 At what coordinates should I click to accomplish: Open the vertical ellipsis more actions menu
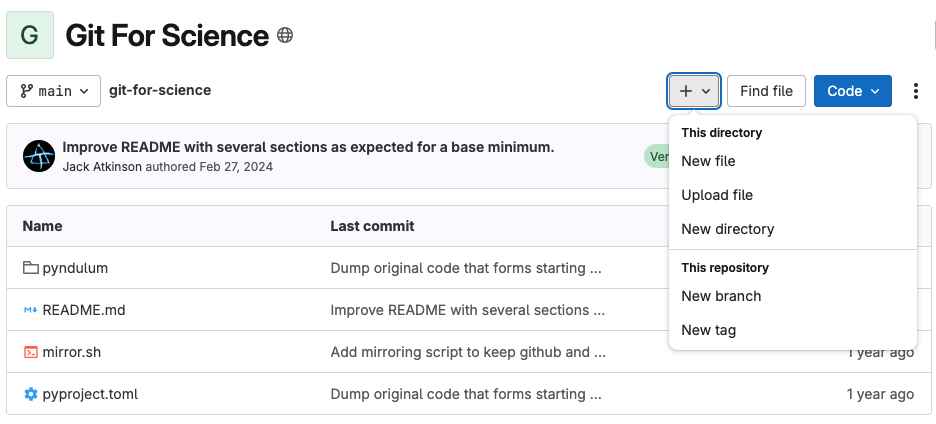point(916,91)
